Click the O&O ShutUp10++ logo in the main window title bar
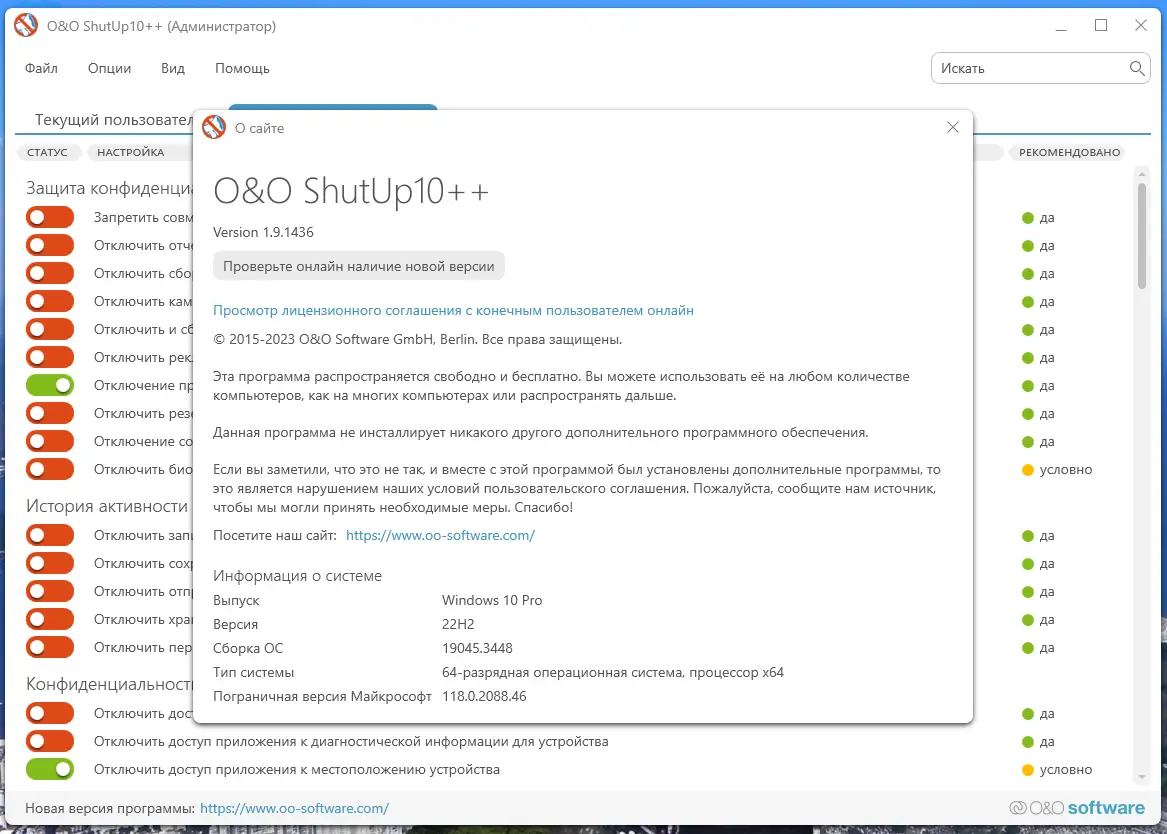Viewport: 1167px width, 834px height. pyautogui.click(x=26, y=25)
